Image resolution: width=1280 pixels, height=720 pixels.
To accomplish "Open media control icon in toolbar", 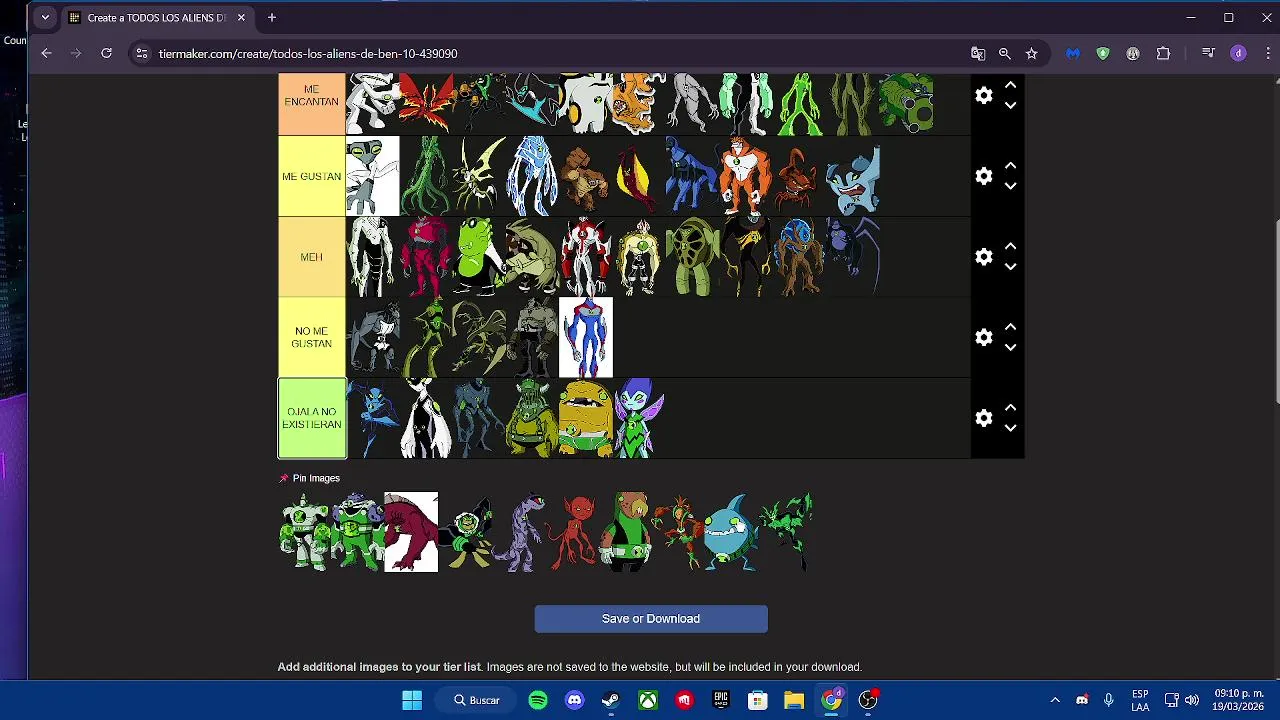I will tap(1208, 54).
